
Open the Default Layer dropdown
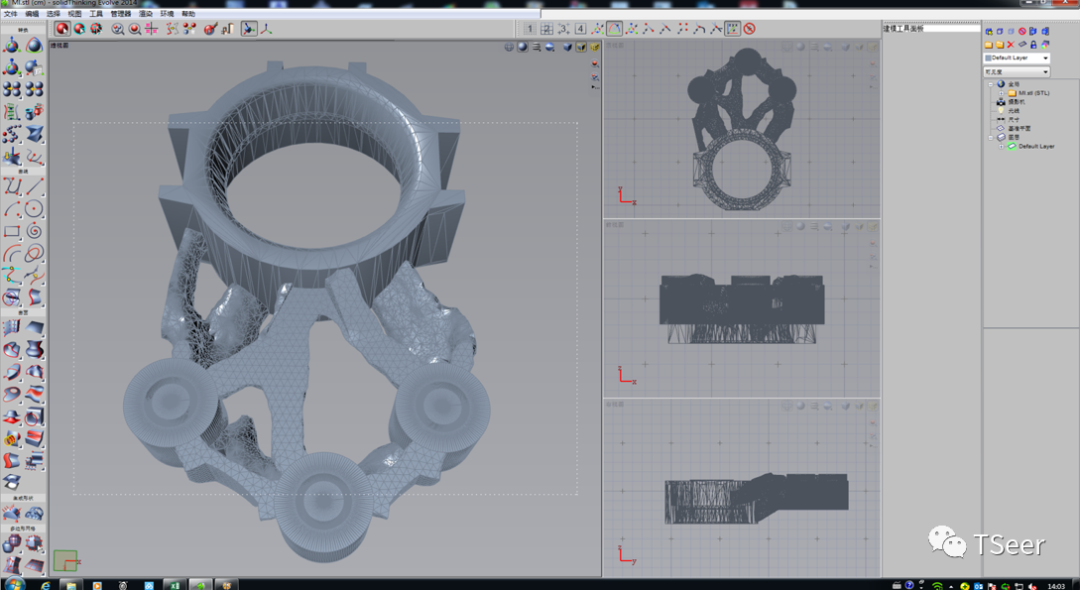[1046, 59]
